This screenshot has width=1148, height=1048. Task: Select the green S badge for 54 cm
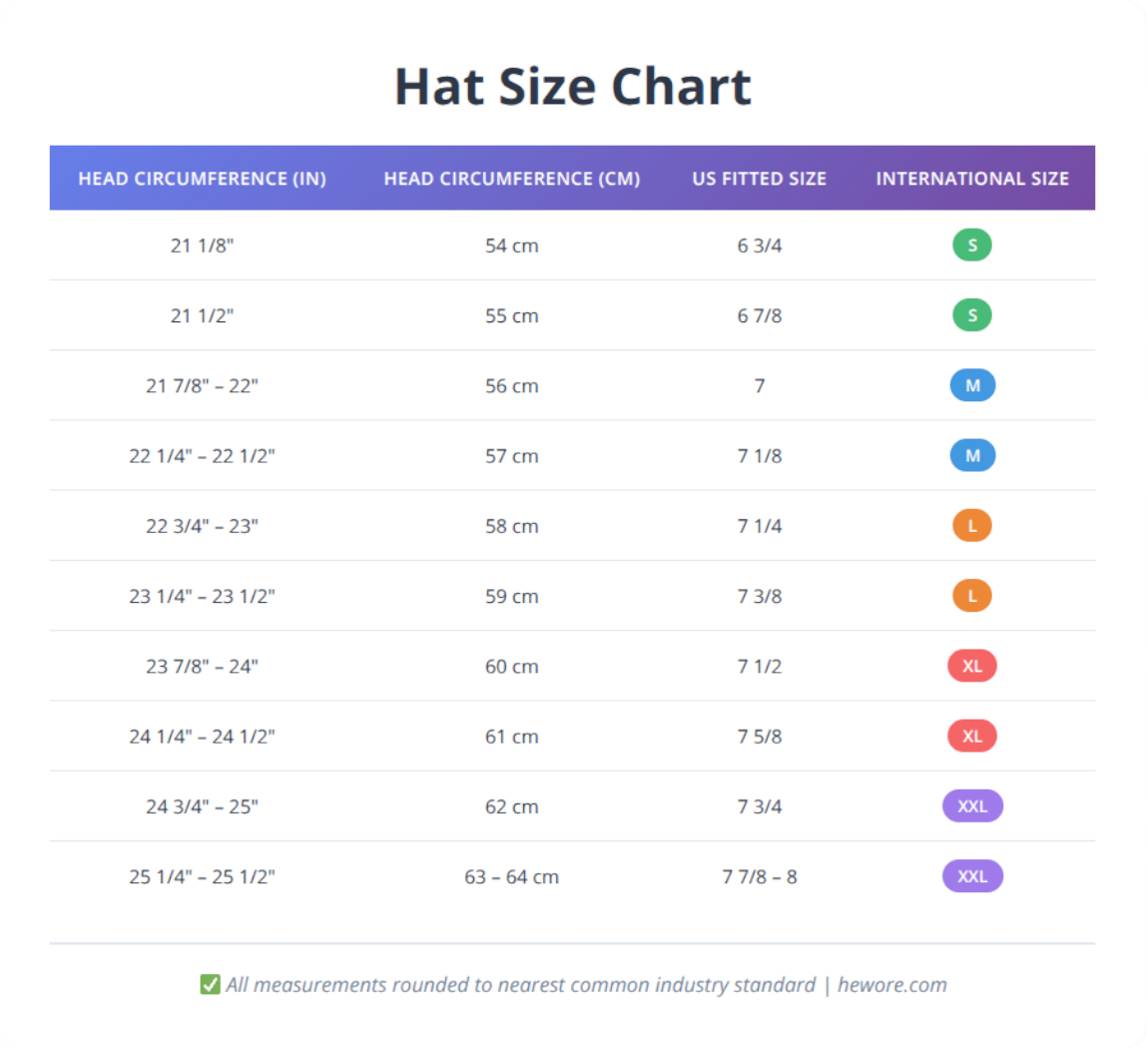971,245
